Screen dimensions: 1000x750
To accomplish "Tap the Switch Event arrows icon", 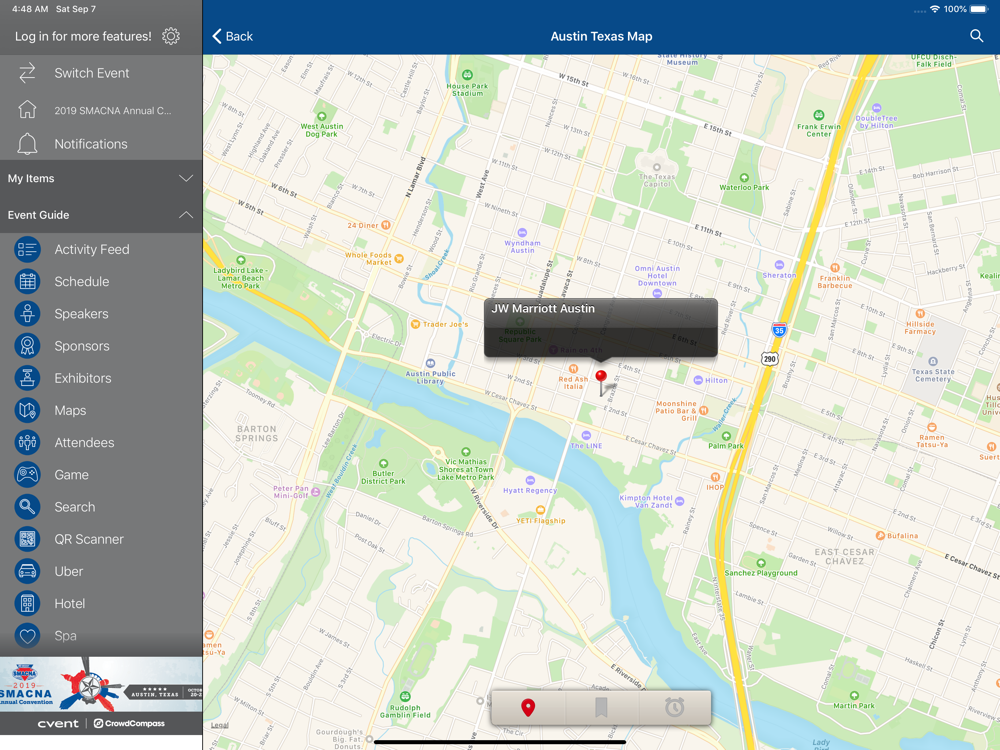I will click(x=27, y=73).
